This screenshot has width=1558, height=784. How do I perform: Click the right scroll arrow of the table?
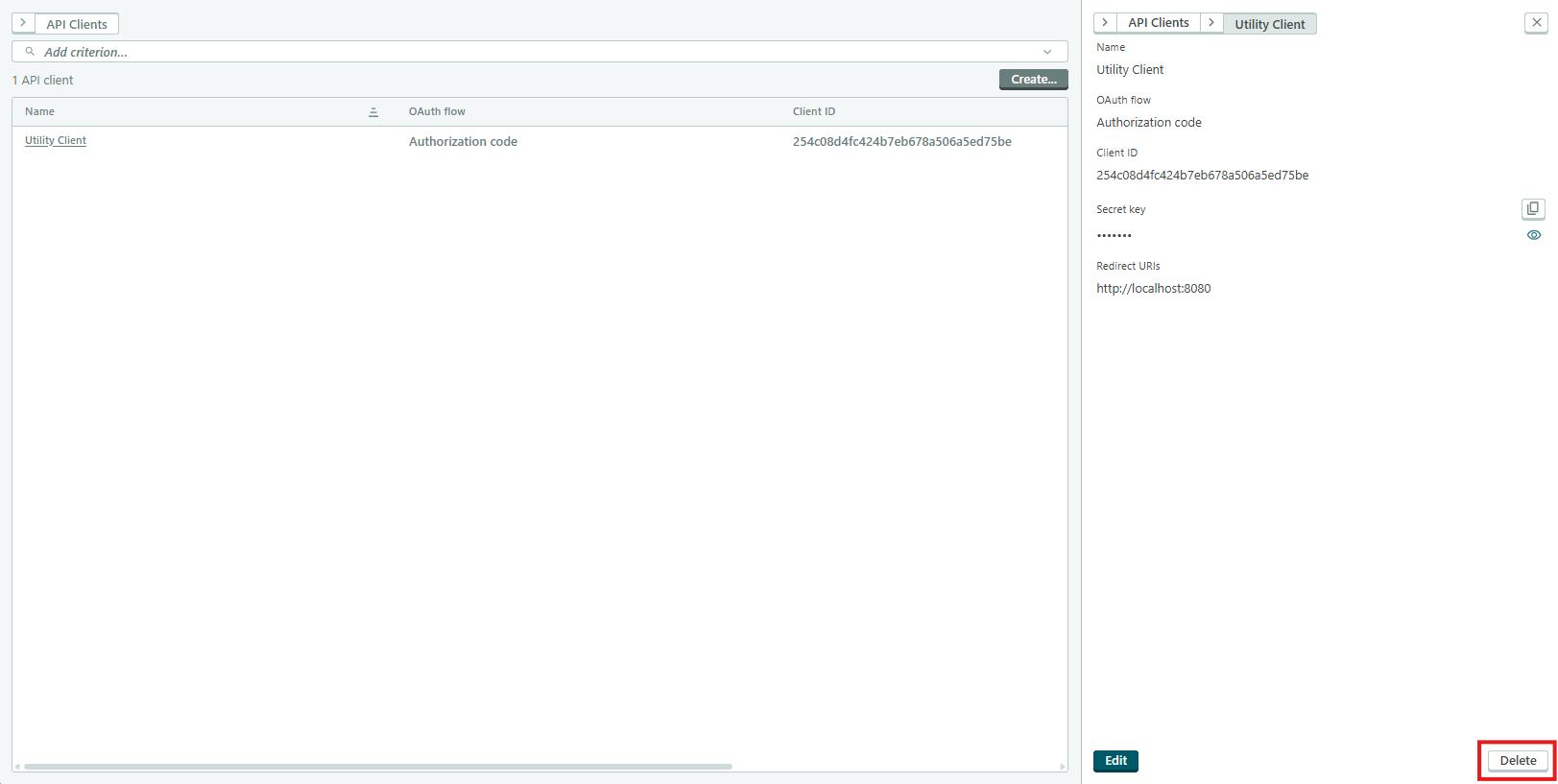(x=1062, y=767)
